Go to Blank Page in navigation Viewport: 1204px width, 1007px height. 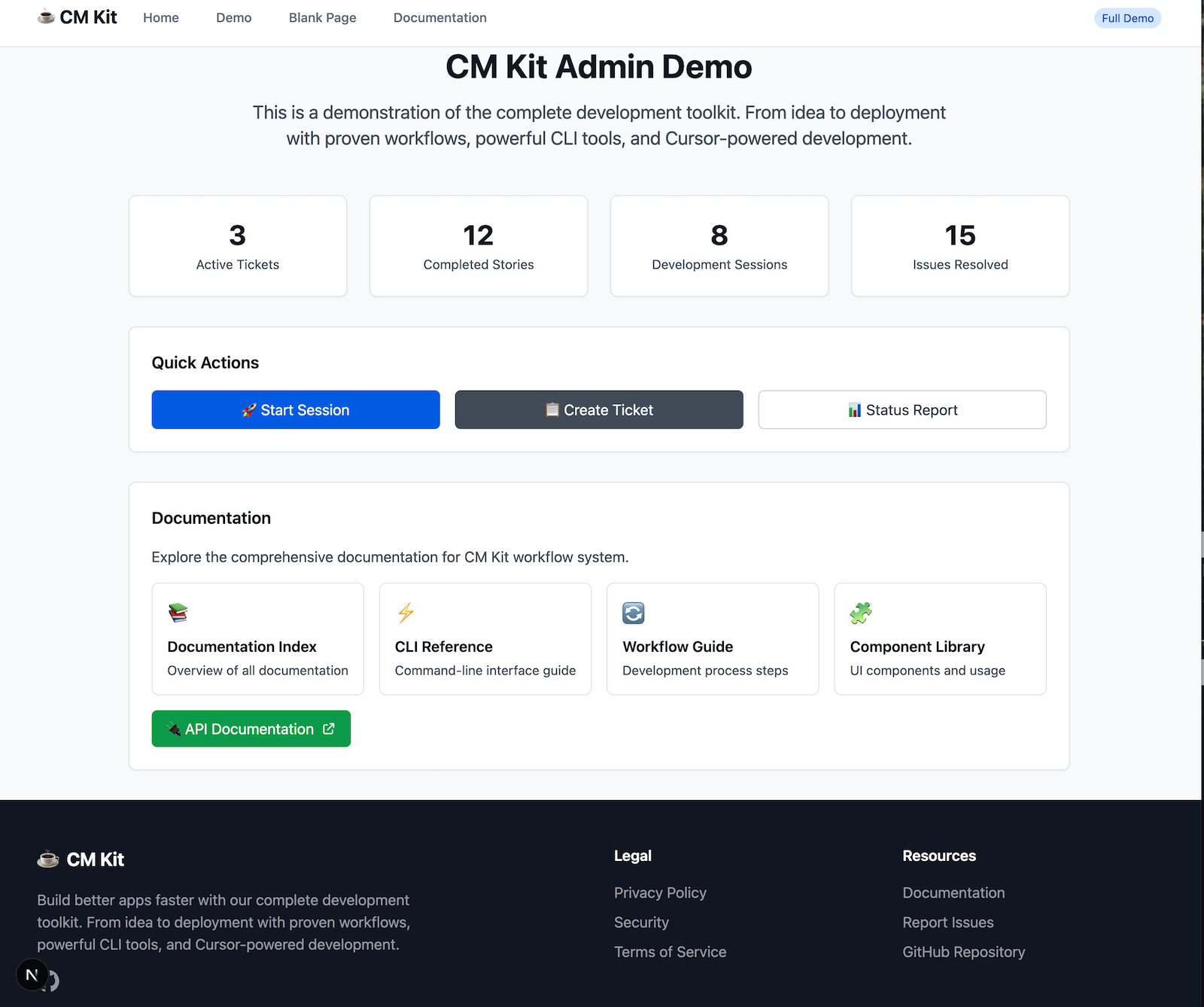point(322,18)
